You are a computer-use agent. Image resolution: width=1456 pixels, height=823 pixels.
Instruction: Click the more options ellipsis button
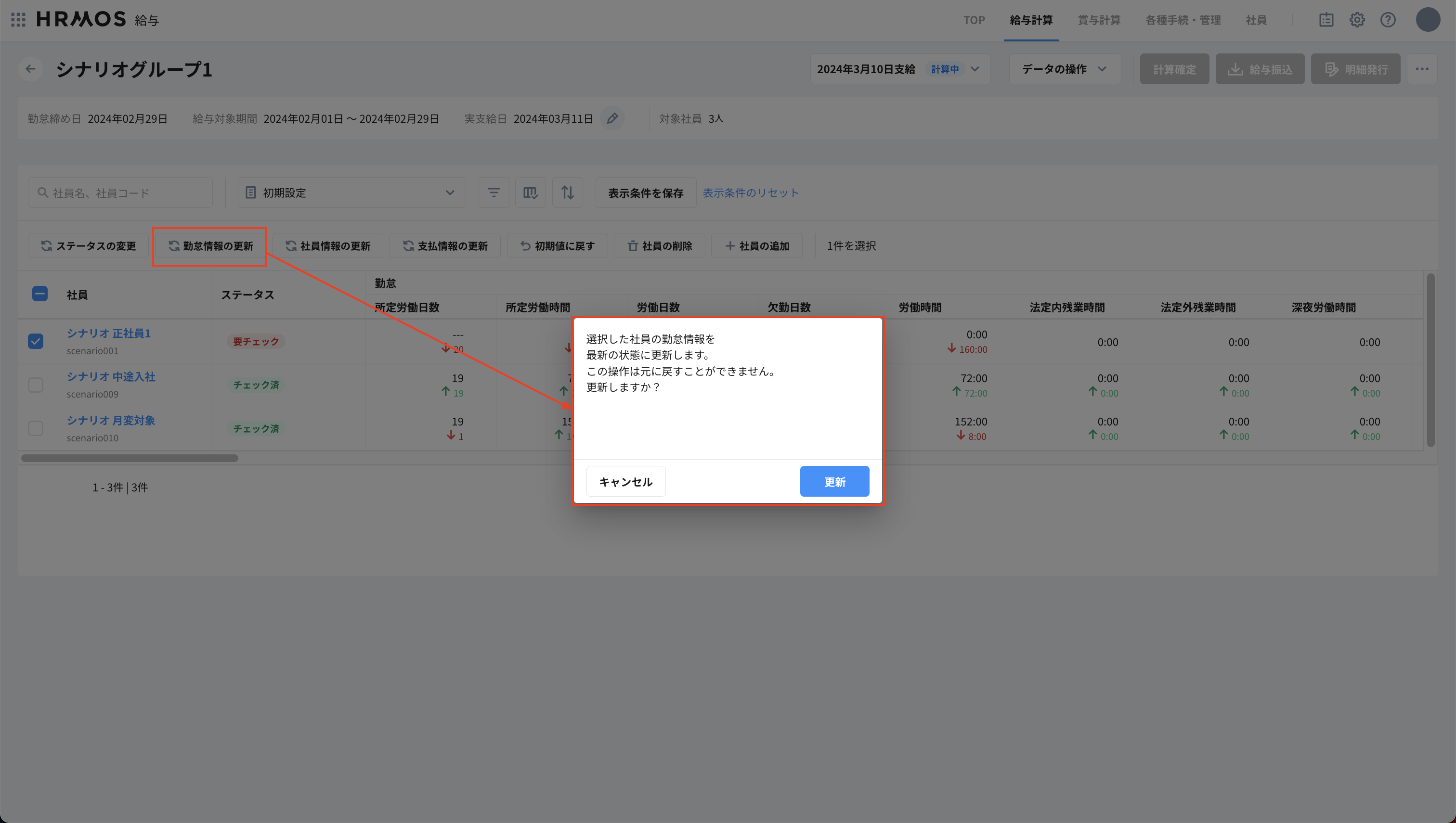(1423, 68)
